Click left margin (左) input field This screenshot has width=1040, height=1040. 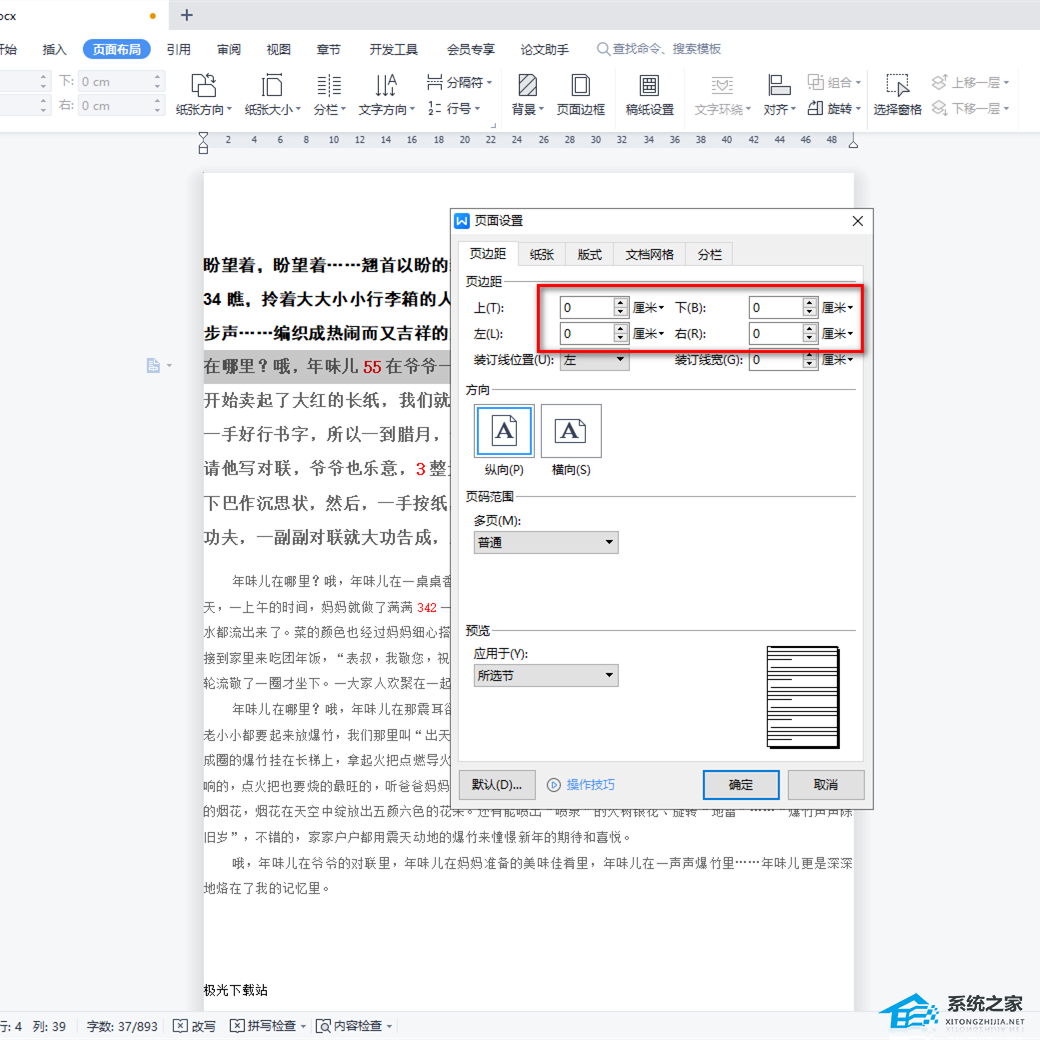(587, 334)
